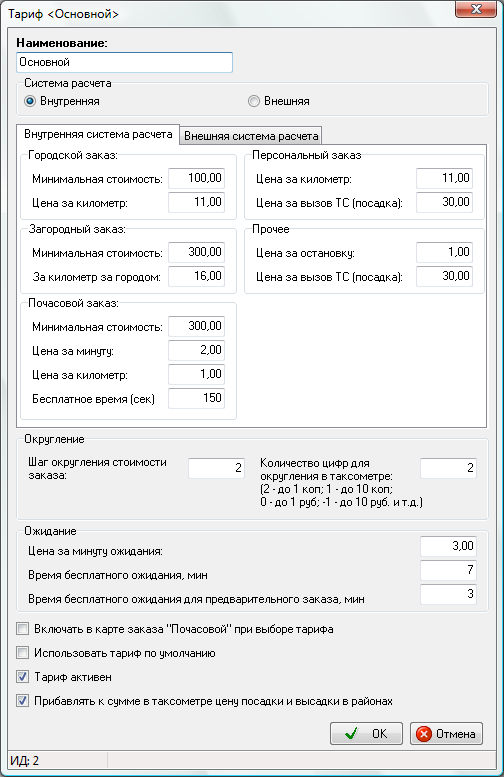Click the Цена за остановку field

tap(445, 252)
